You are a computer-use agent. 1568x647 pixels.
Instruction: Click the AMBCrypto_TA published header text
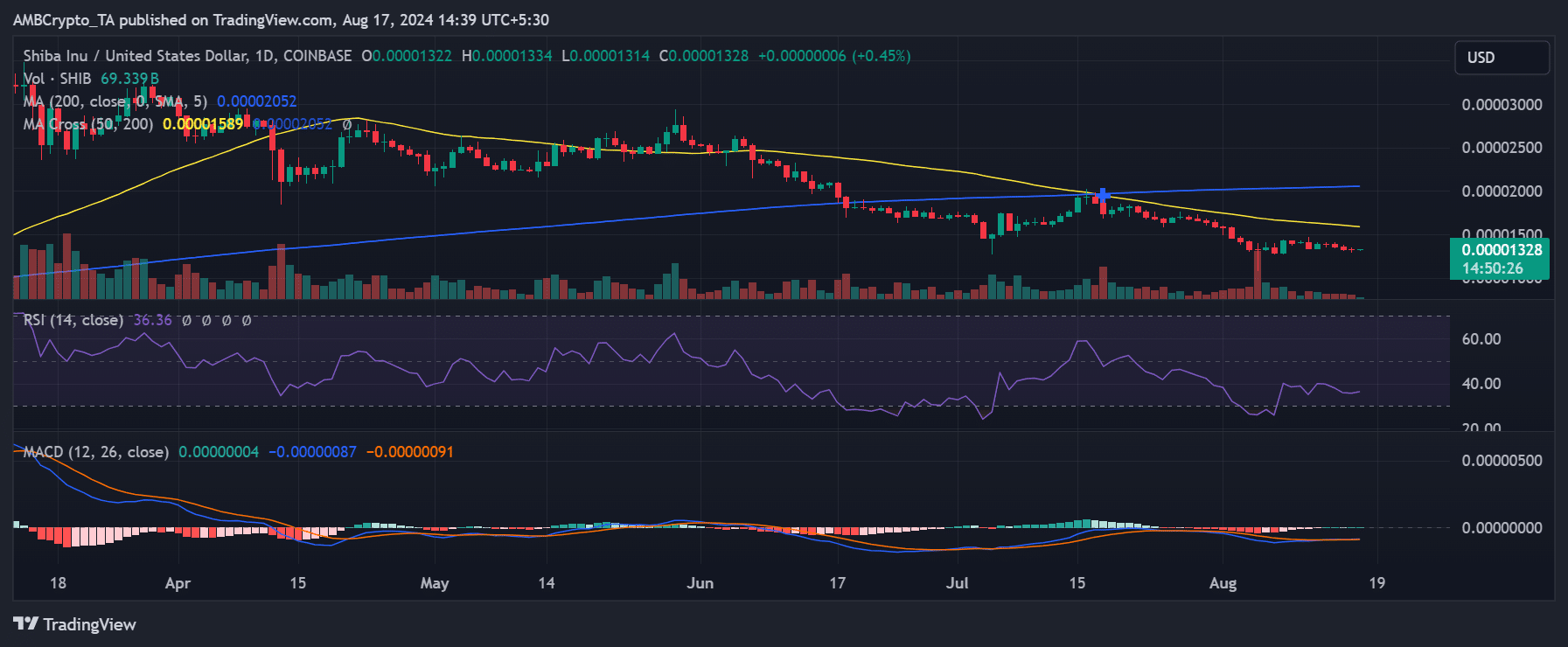pyautogui.click(x=281, y=19)
